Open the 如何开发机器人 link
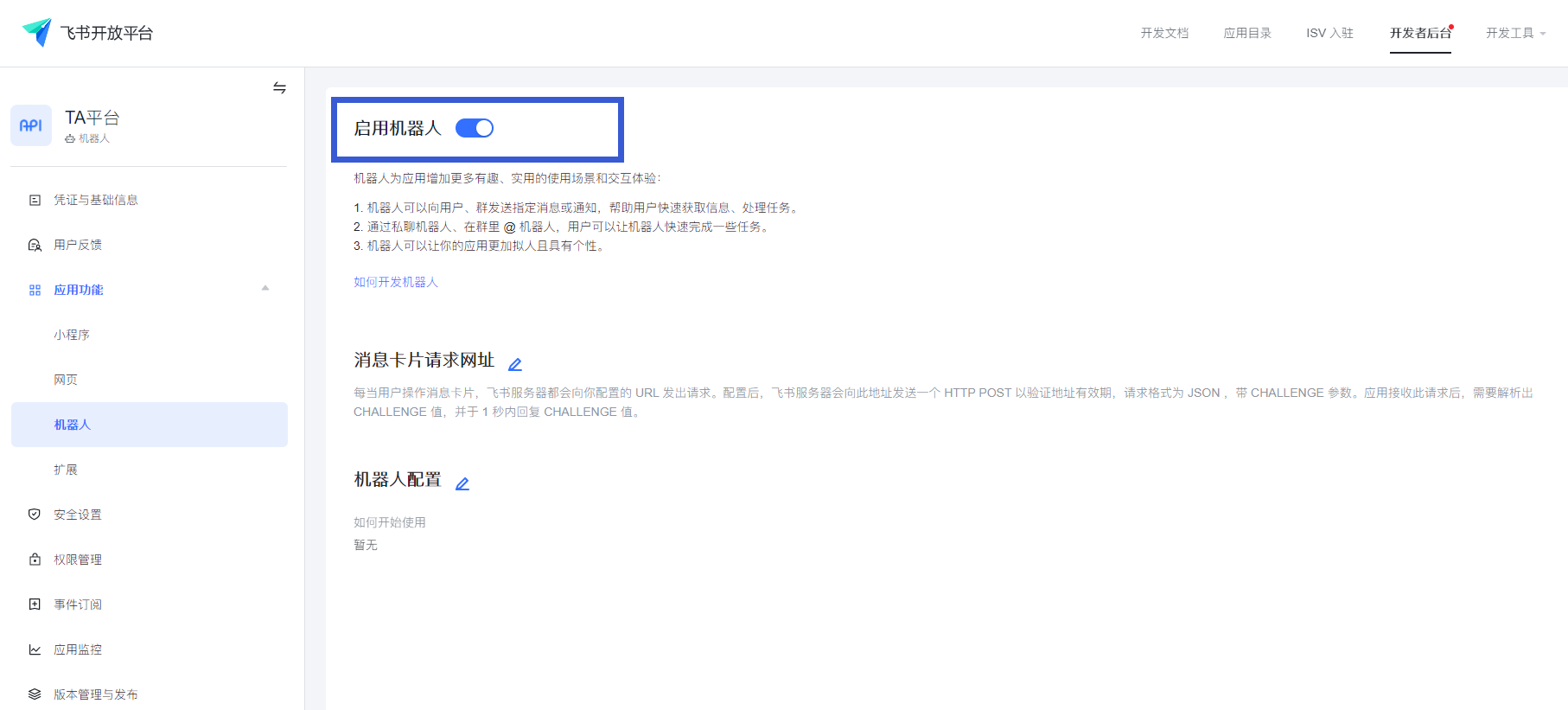The image size is (1568, 710). pos(396,282)
